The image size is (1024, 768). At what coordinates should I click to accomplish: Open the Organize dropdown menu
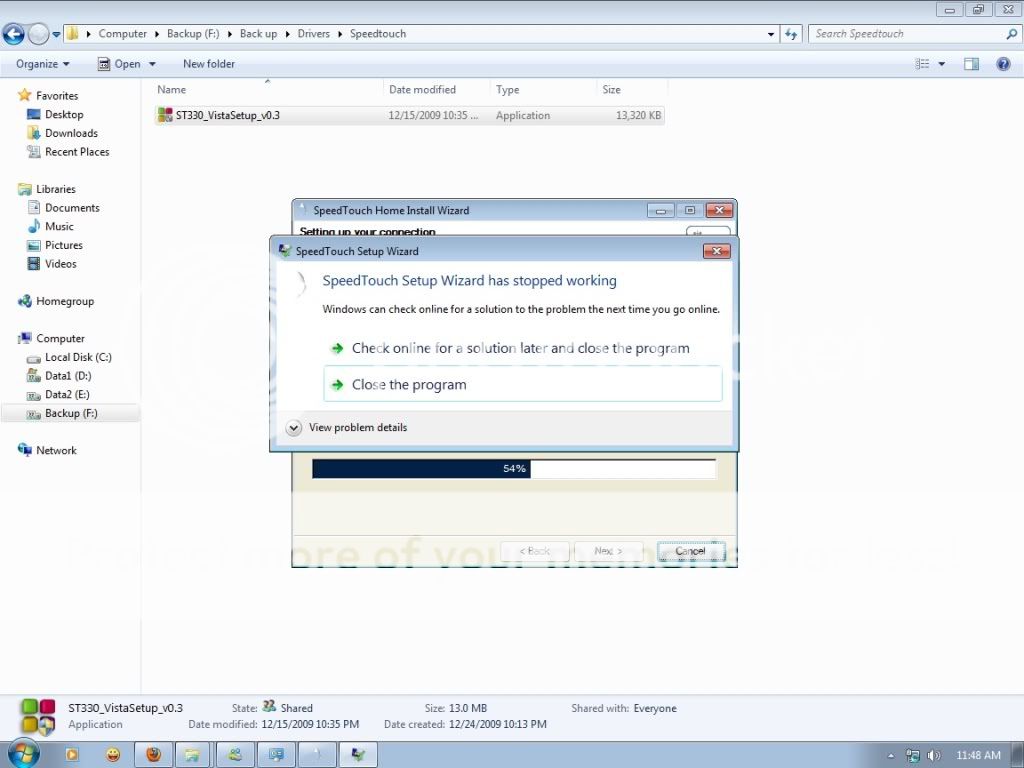[42, 64]
